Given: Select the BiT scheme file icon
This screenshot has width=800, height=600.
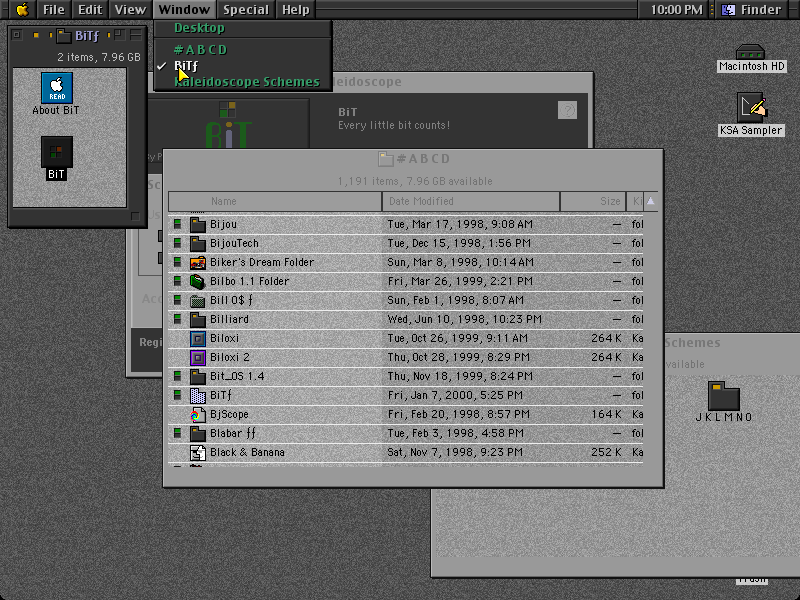Looking at the screenshot, I should tap(57, 152).
